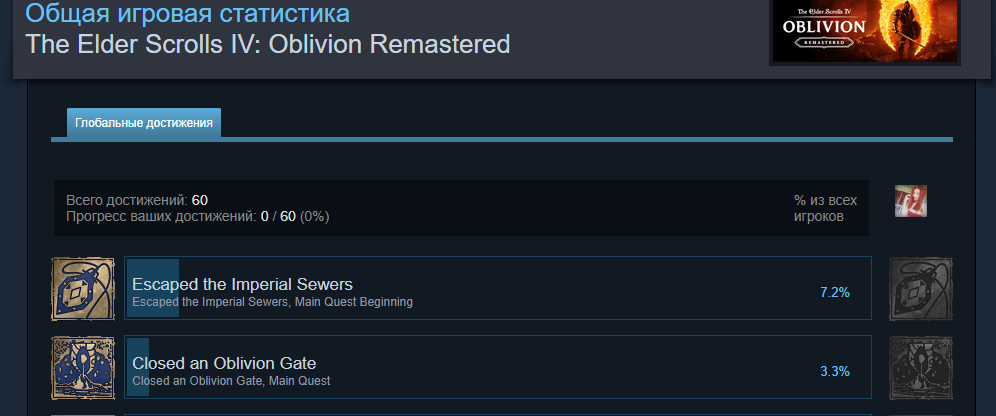Click the greyed-out locked Imperial Sewers achievement icon
Screen dimensions: 996x416
point(920,289)
